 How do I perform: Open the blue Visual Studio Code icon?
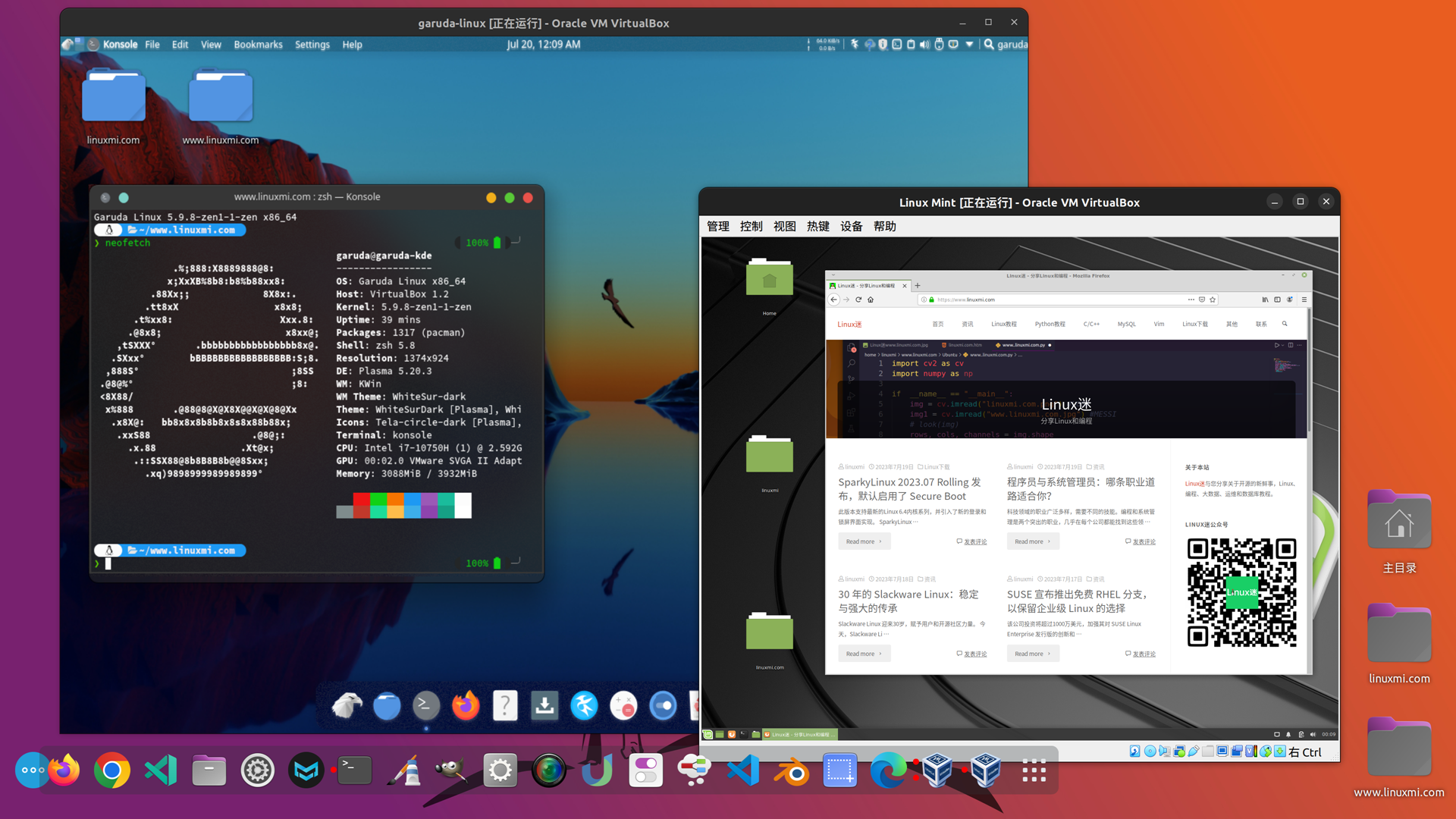(x=742, y=771)
